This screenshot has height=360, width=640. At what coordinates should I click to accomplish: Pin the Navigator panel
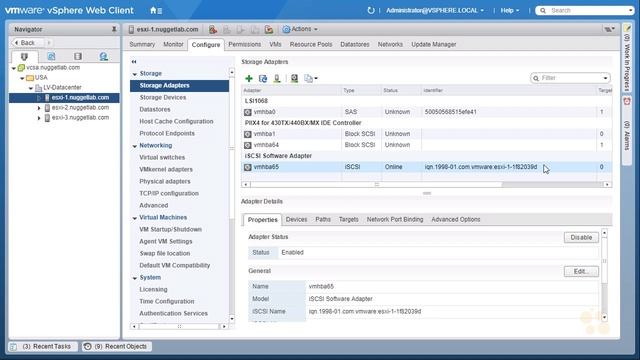pyautogui.click(x=114, y=29)
